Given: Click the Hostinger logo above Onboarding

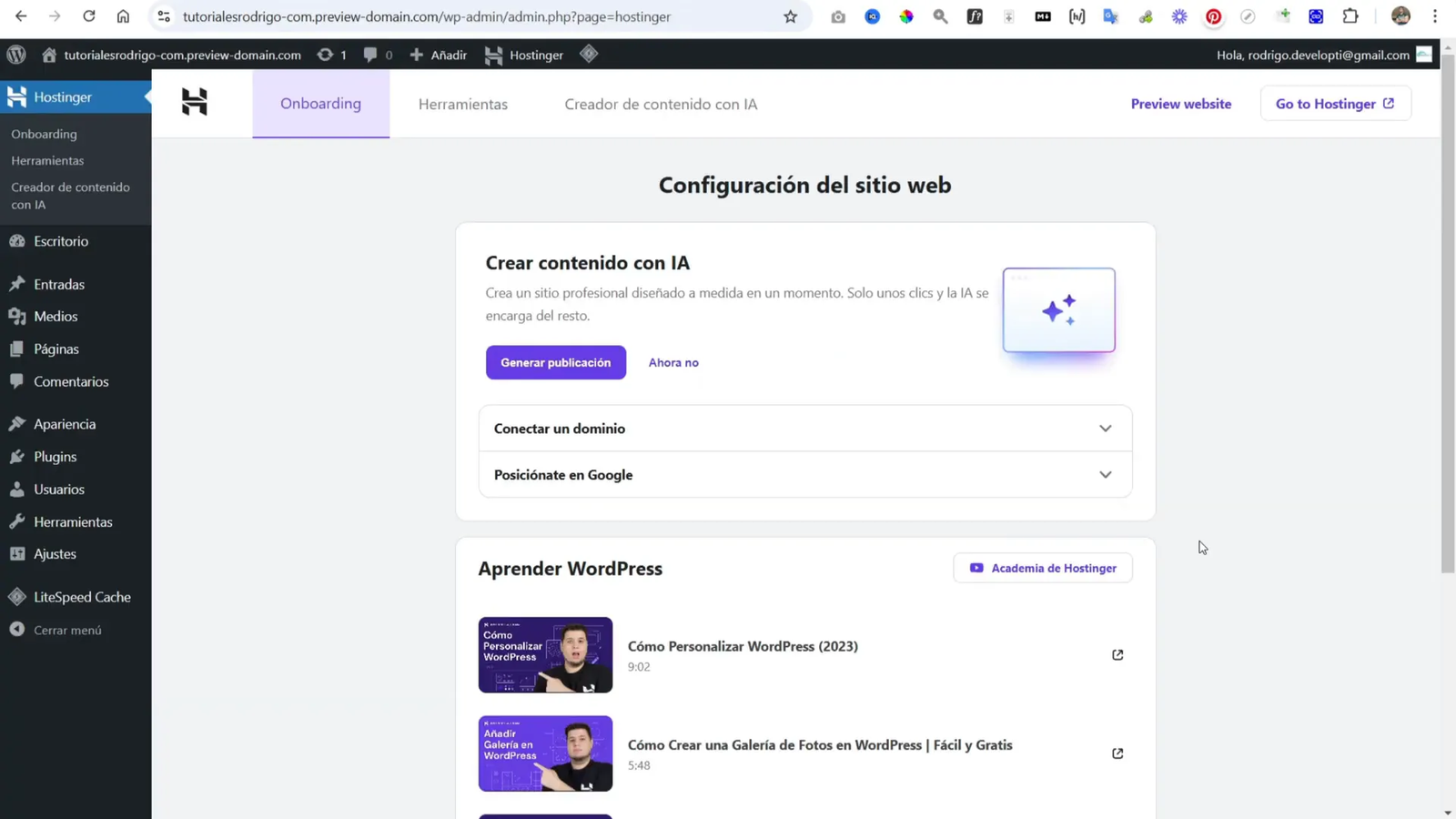Looking at the screenshot, I should (194, 102).
